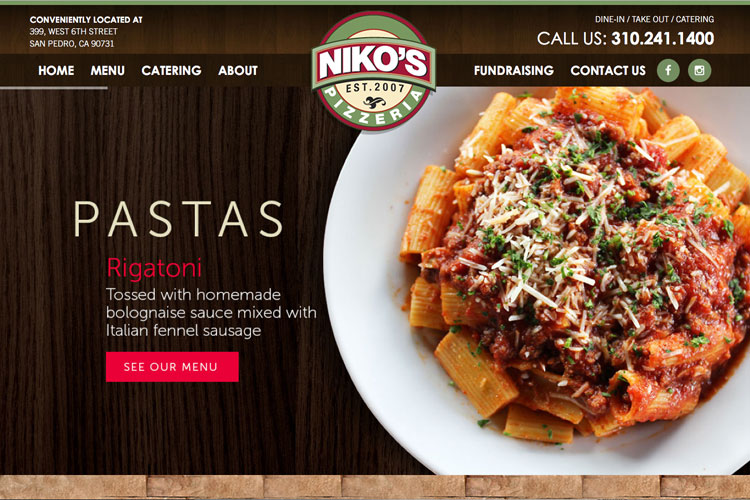Open the Instagram profile icon
This screenshot has width=750, height=500.
pyautogui.click(x=699, y=70)
